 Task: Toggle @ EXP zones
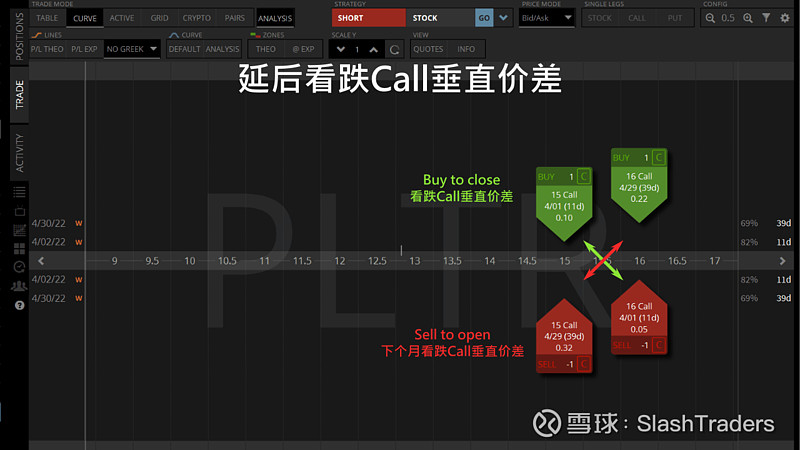(x=303, y=49)
